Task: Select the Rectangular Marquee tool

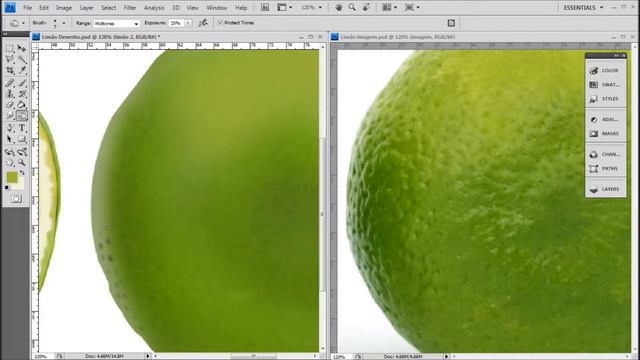Action: [10, 49]
